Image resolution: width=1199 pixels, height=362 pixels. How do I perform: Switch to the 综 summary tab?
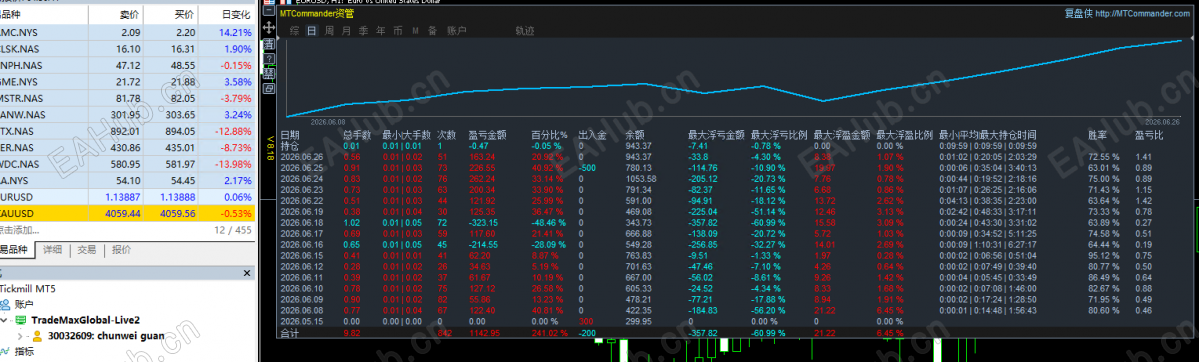click(294, 31)
